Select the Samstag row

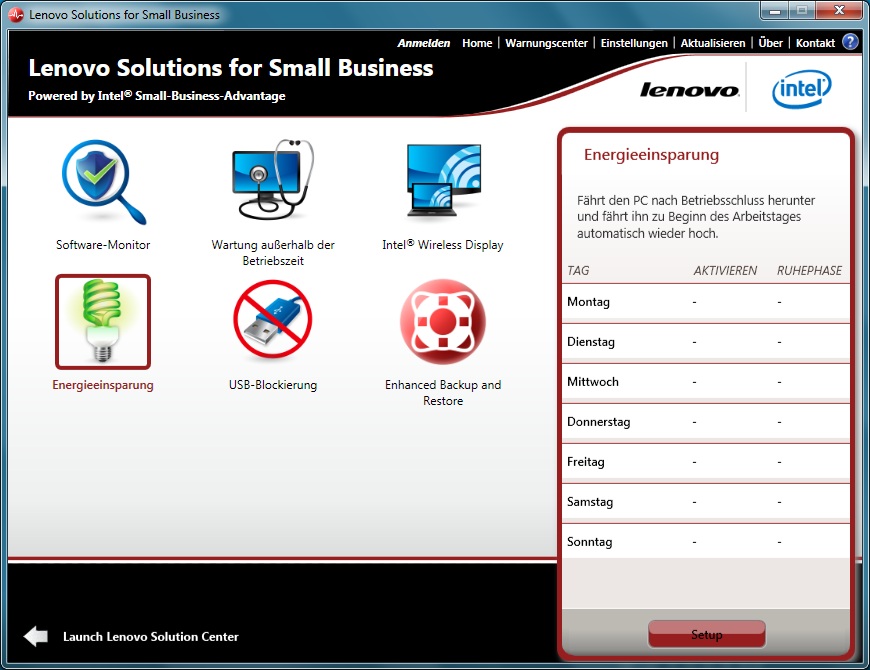(706, 502)
